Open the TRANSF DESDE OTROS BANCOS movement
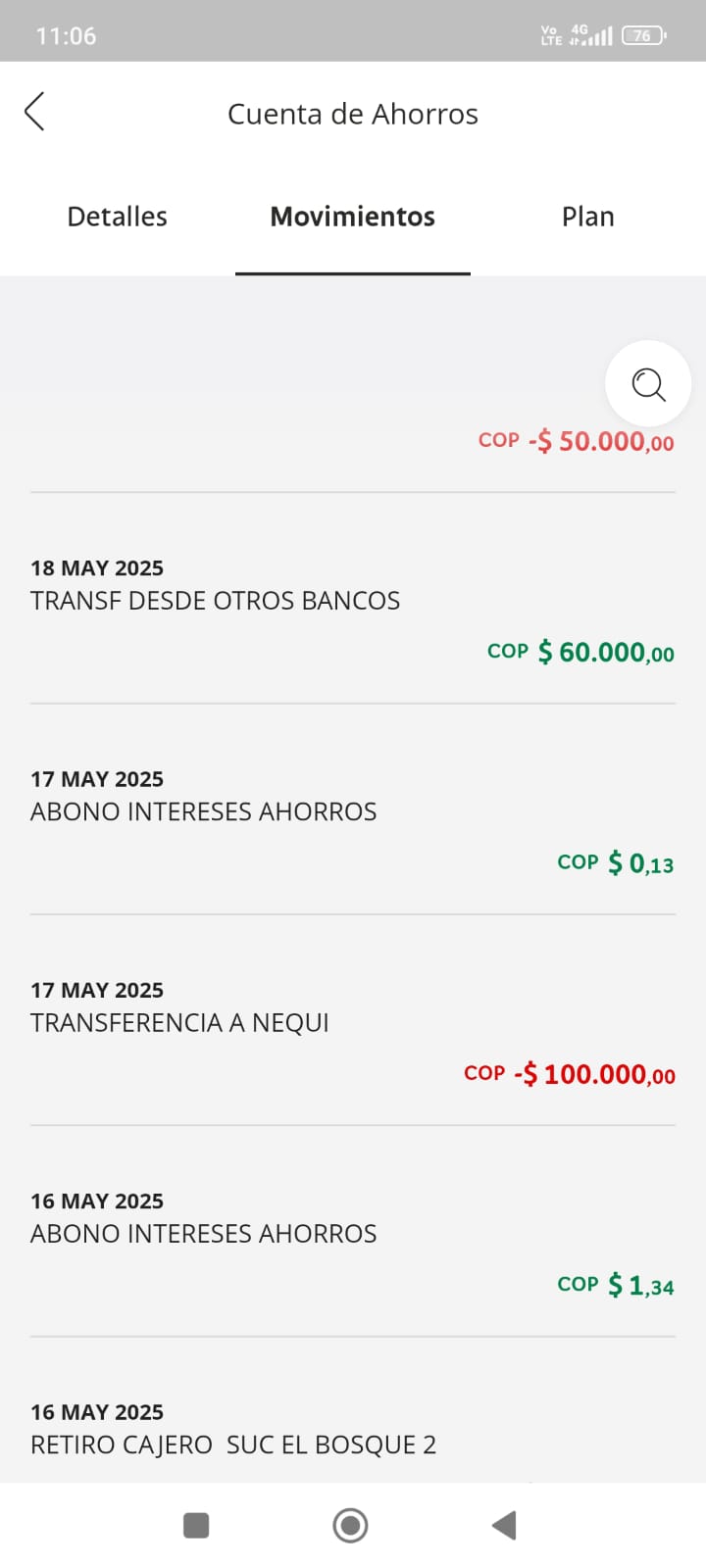 pos(215,601)
